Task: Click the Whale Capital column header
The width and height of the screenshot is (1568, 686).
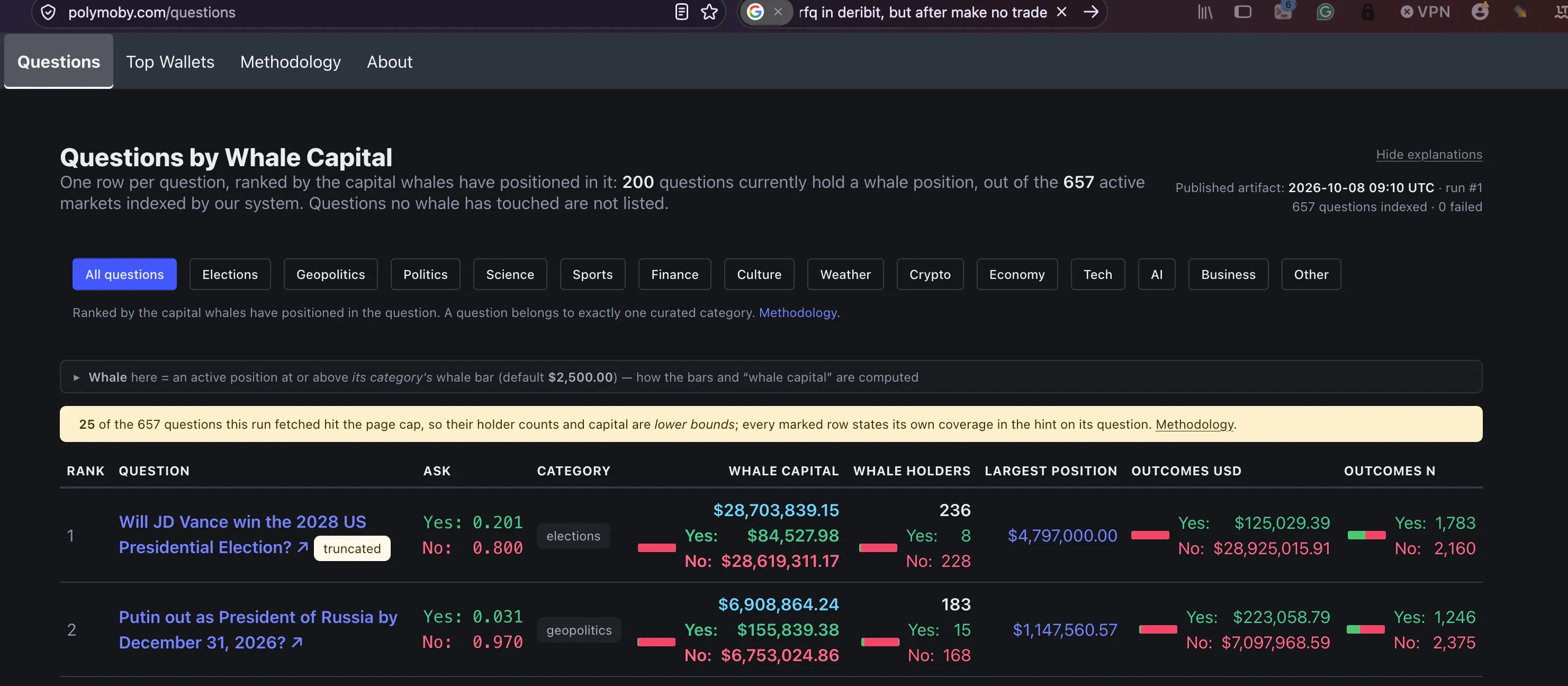Action: [783, 471]
